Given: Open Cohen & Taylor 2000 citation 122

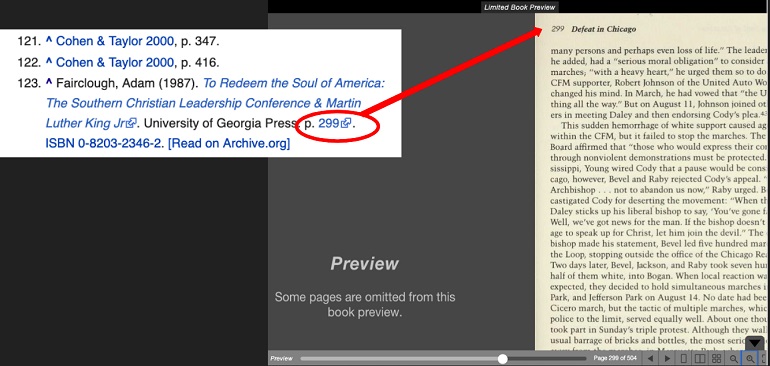Looking at the screenshot, I should coord(114,62).
